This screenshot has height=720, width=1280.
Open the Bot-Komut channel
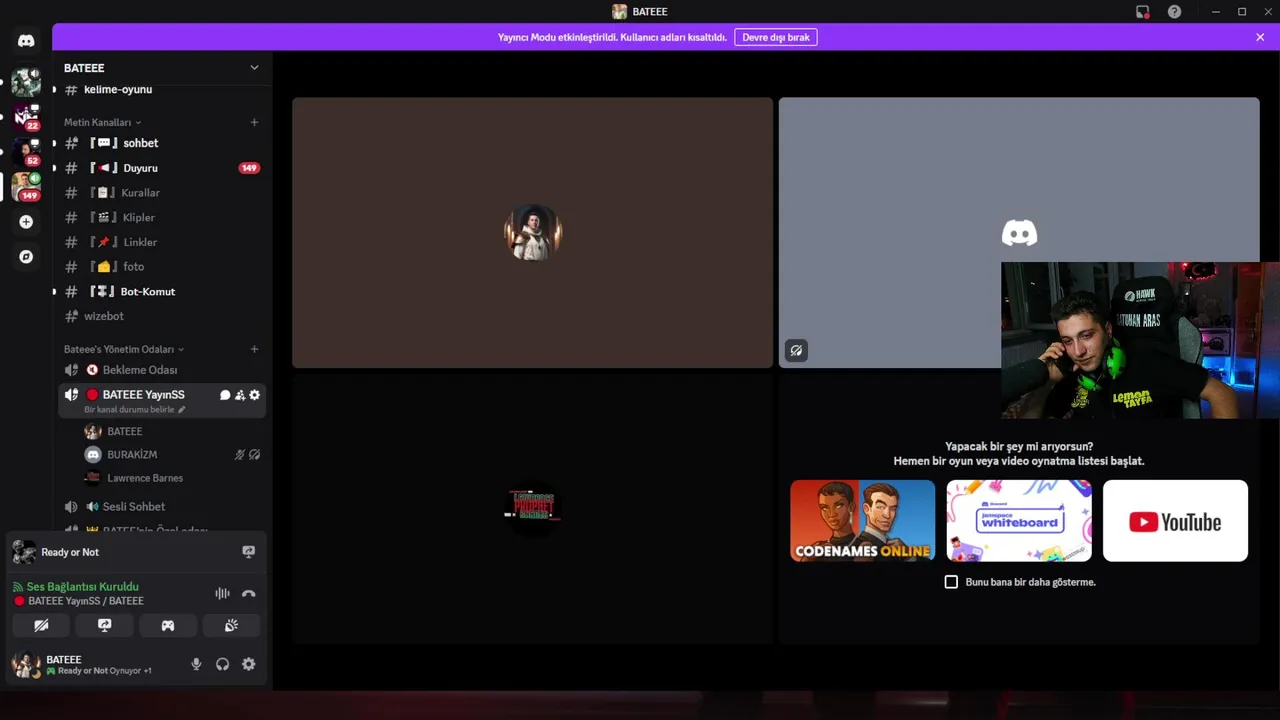tap(160, 291)
